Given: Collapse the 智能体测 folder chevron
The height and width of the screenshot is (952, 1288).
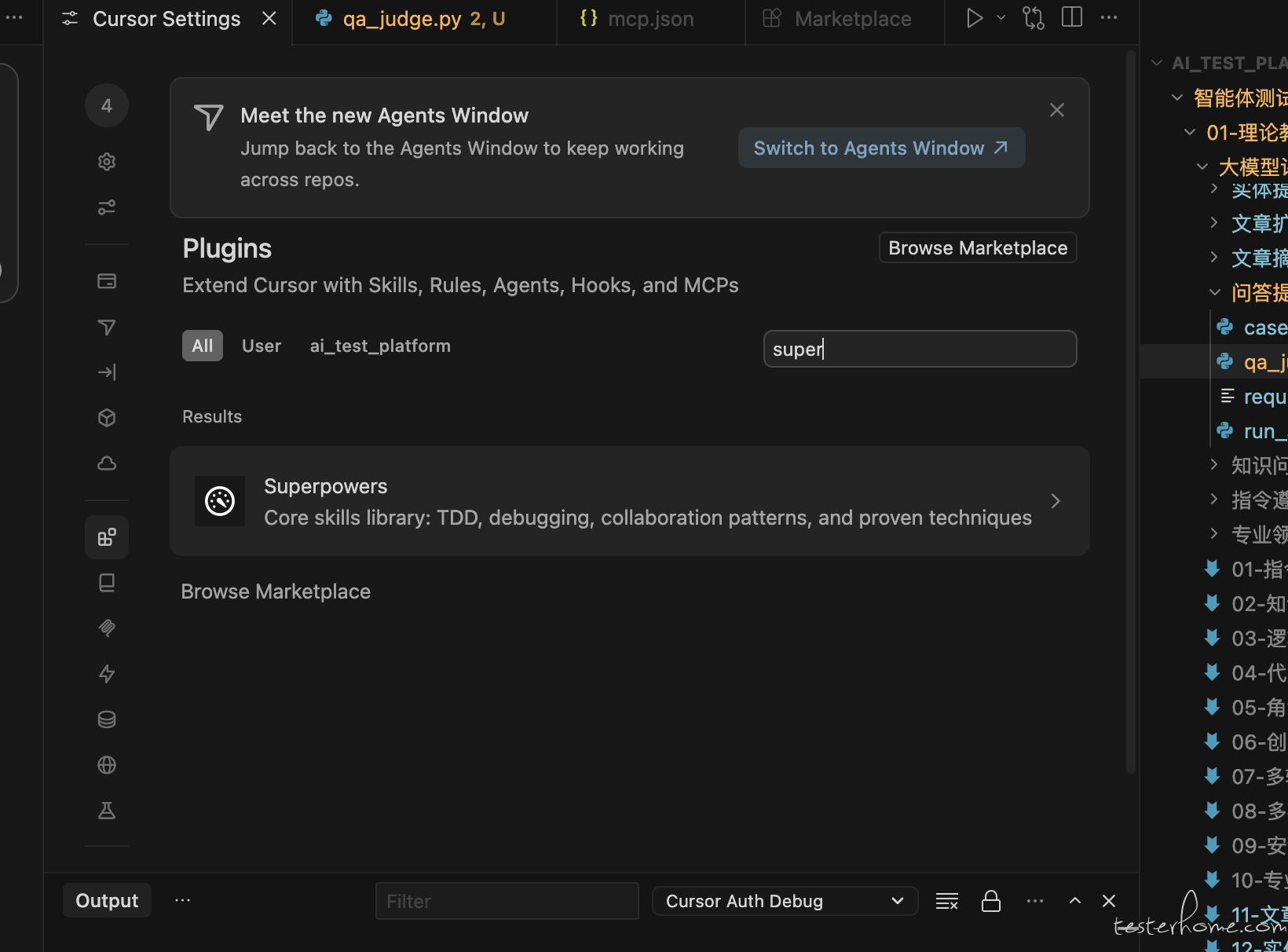Looking at the screenshot, I should click(x=1177, y=97).
